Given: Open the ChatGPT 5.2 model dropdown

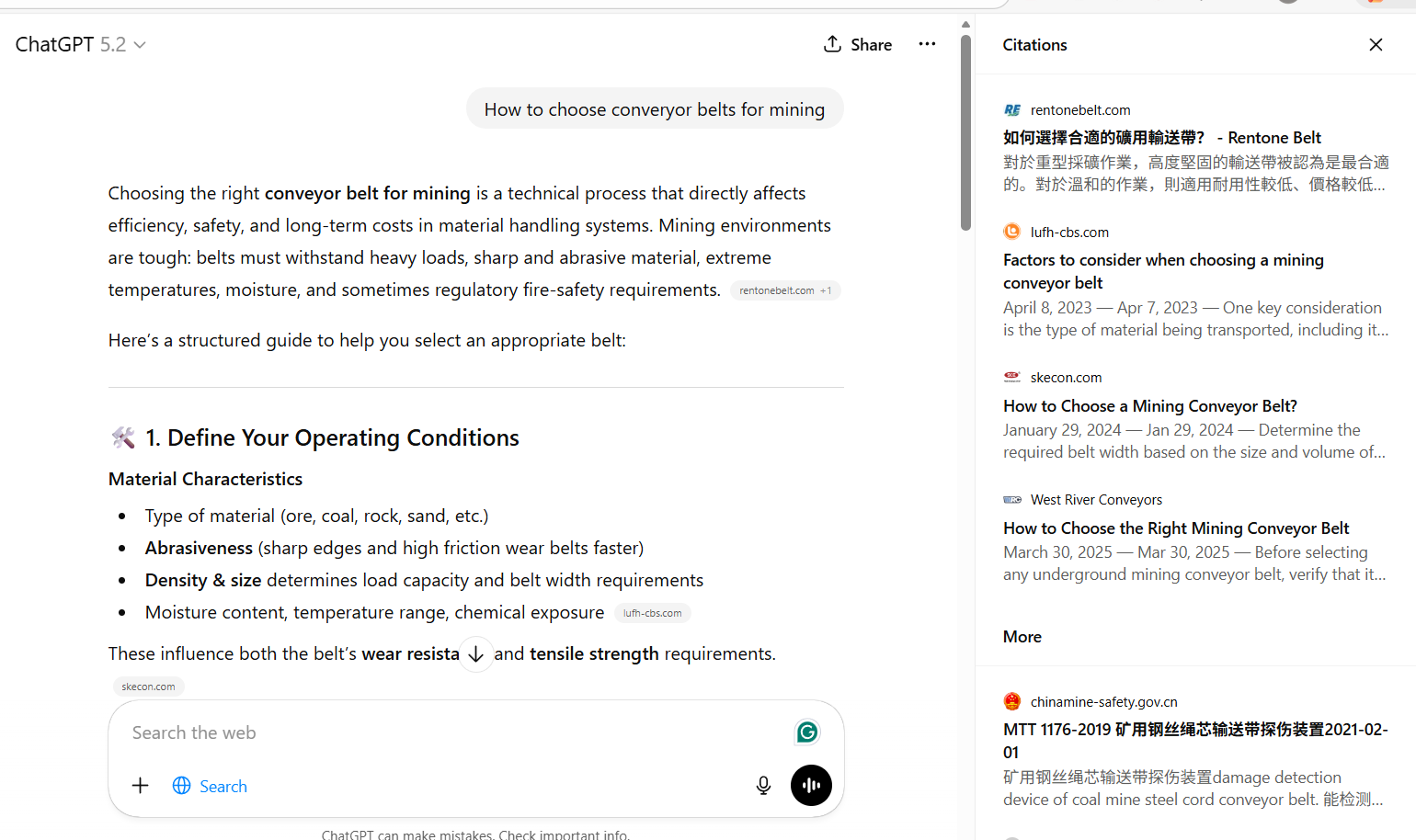Looking at the screenshot, I should pos(81,44).
